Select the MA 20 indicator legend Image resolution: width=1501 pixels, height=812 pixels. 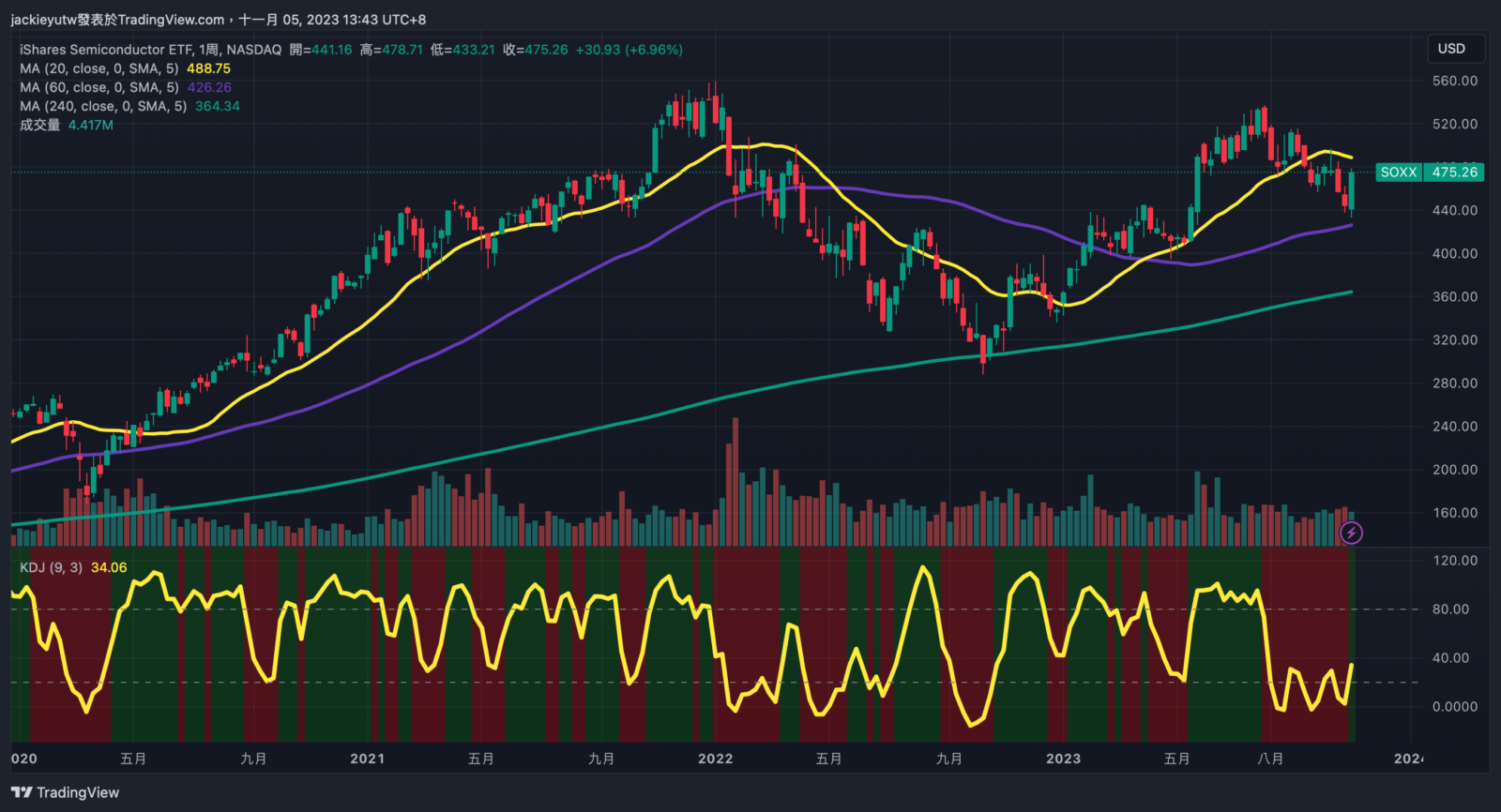[99, 68]
